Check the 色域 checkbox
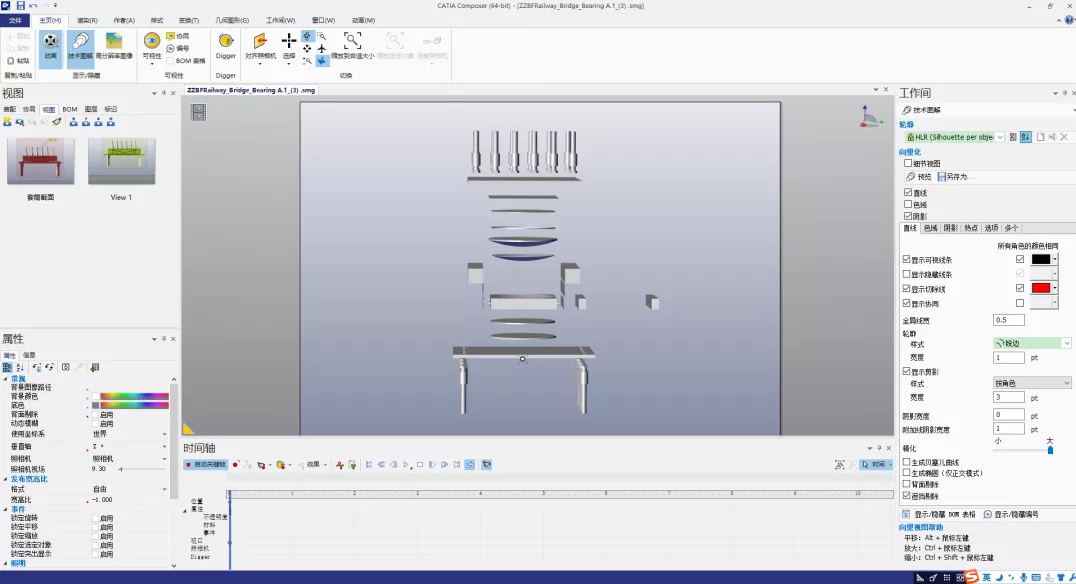The width and height of the screenshot is (1076, 584). [908, 204]
